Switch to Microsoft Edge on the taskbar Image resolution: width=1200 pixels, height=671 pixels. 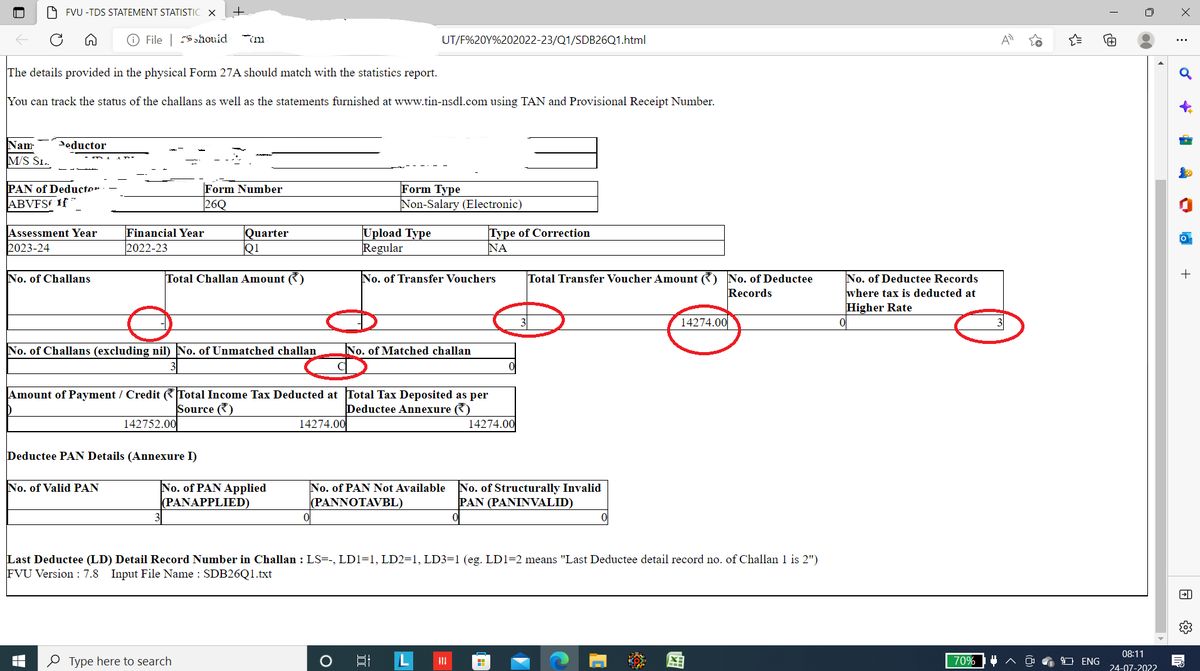coord(559,660)
